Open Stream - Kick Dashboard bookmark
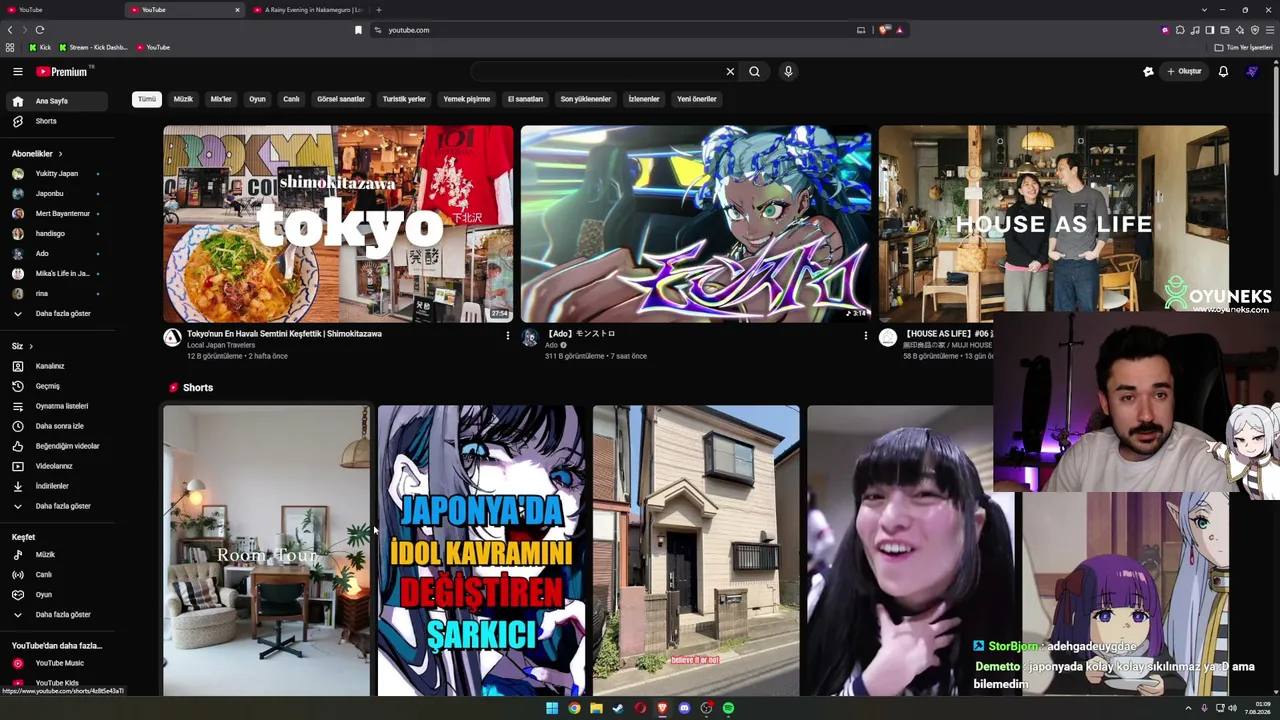Image resolution: width=1280 pixels, height=720 pixels. click(x=93, y=47)
